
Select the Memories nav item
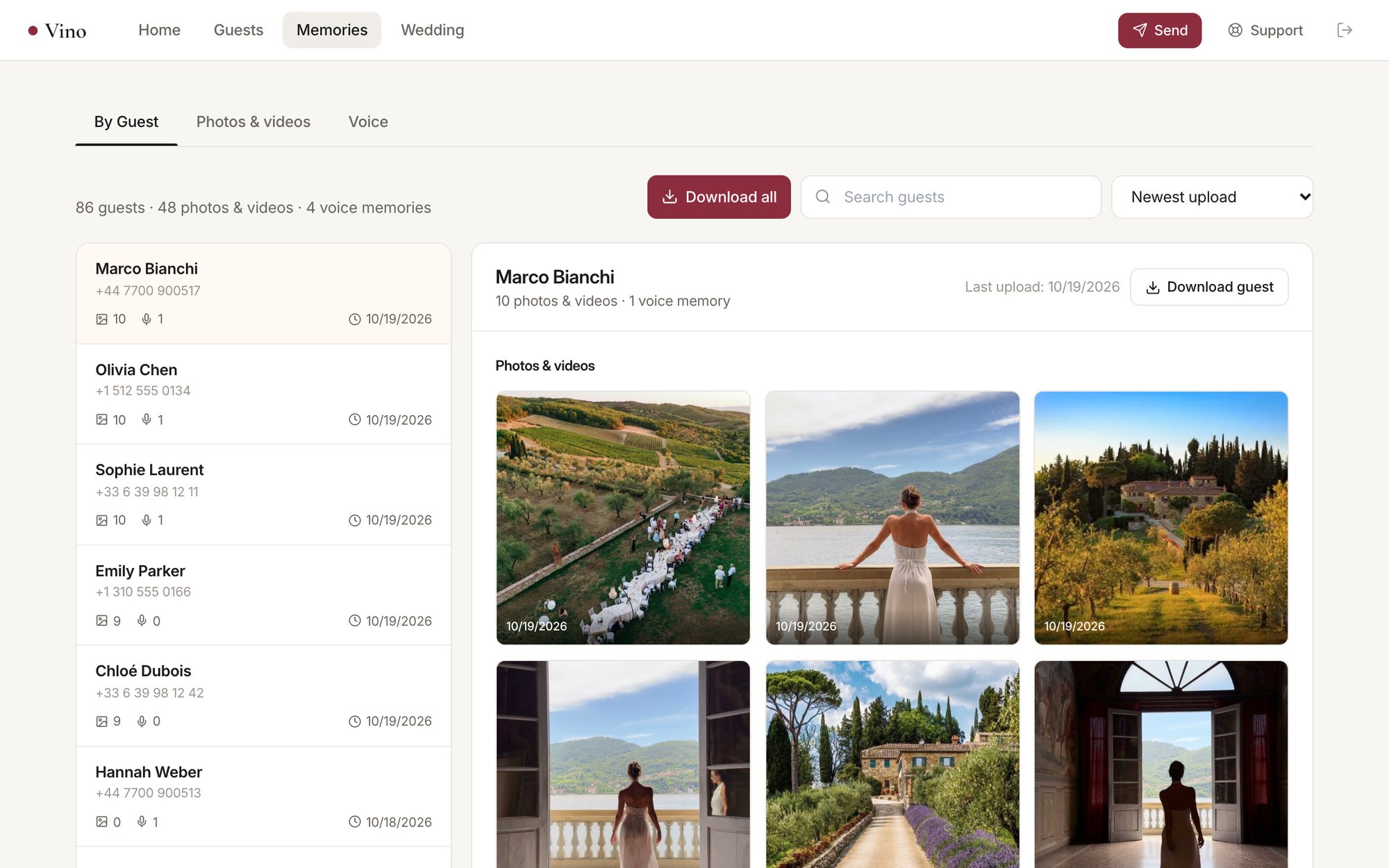pos(332,30)
